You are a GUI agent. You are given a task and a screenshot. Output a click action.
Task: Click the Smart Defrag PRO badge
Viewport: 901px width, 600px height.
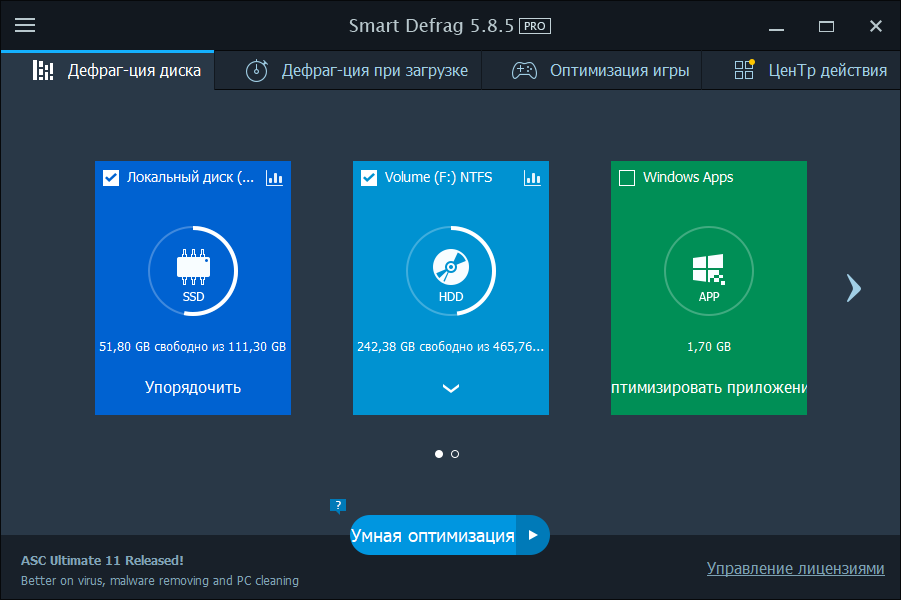point(535,26)
